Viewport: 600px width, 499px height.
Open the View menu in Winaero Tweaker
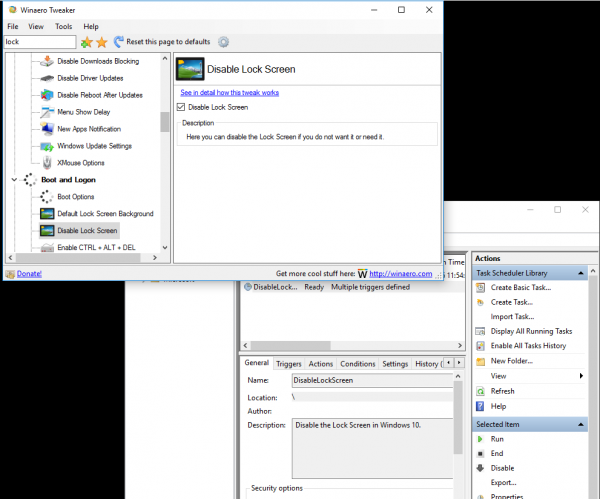click(36, 26)
